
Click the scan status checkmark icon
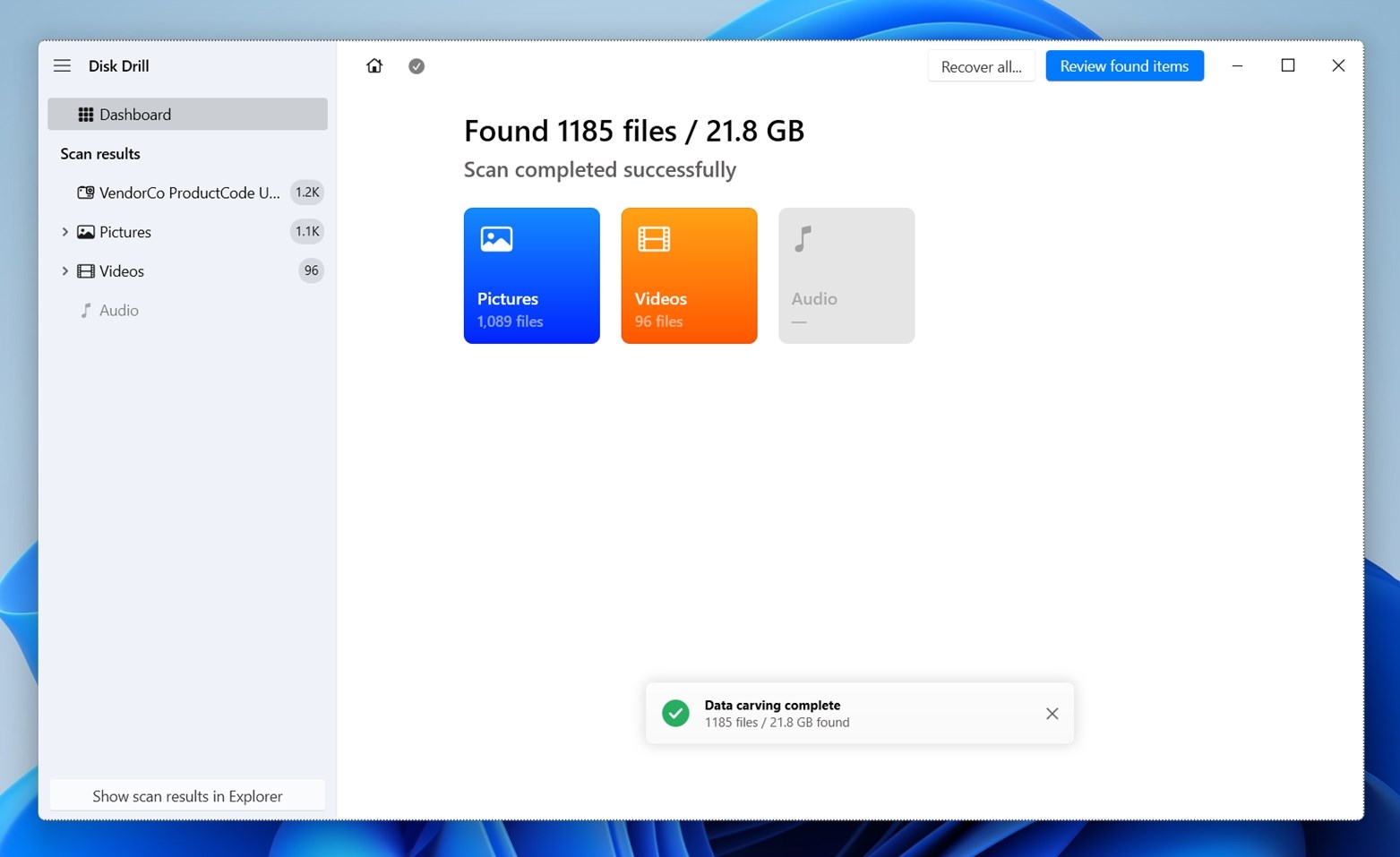(417, 66)
